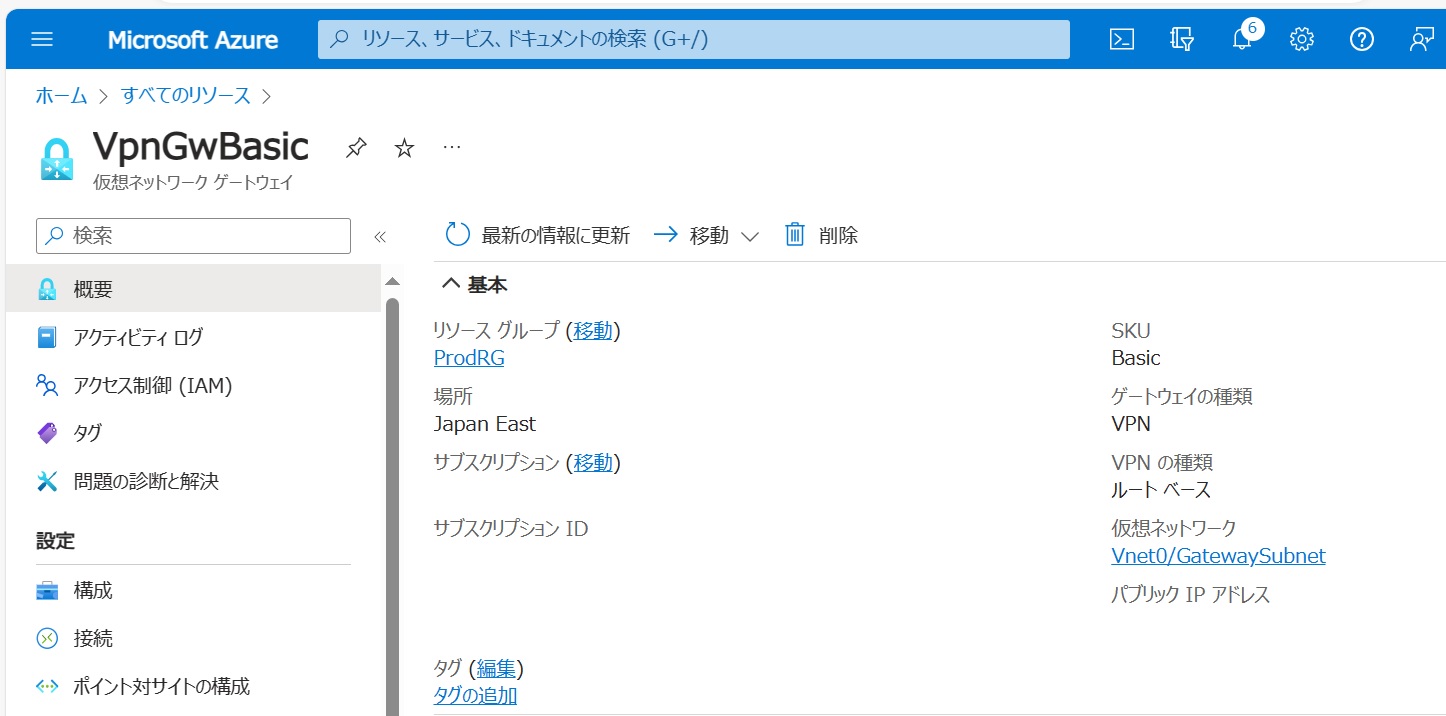Screen dimensions: 1446x716
Task: Click the タグの追加 link
Action: [x=475, y=696]
